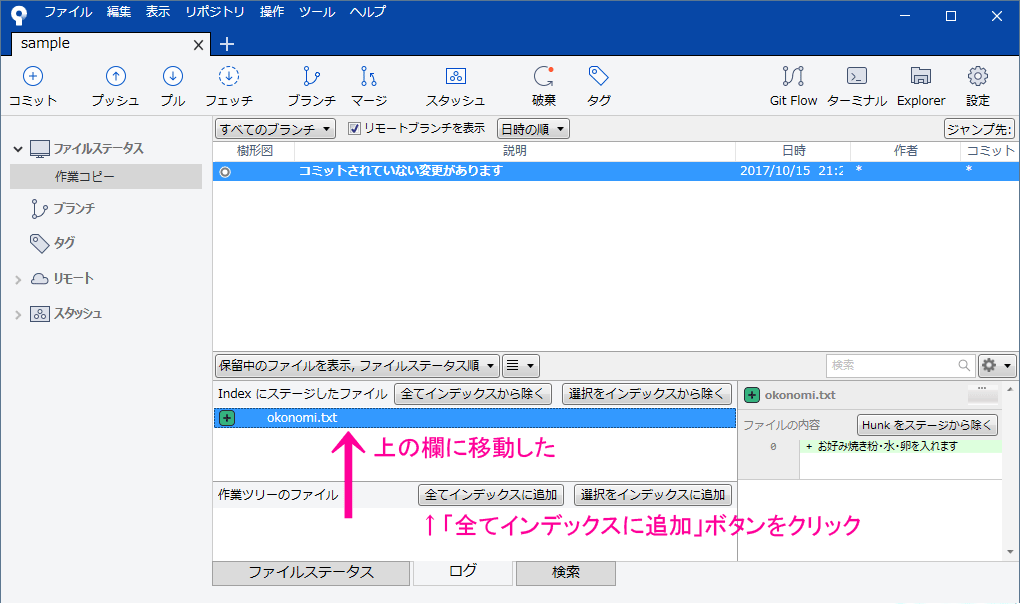This screenshot has width=1020, height=604.
Task: Select 作業コピー in the sidebar
Action: click(x=106, y=176)
